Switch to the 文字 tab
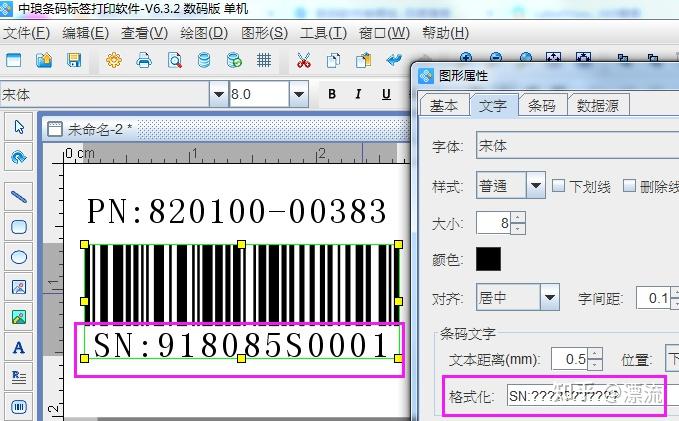 pyautogui.click(x=493, y=105)
